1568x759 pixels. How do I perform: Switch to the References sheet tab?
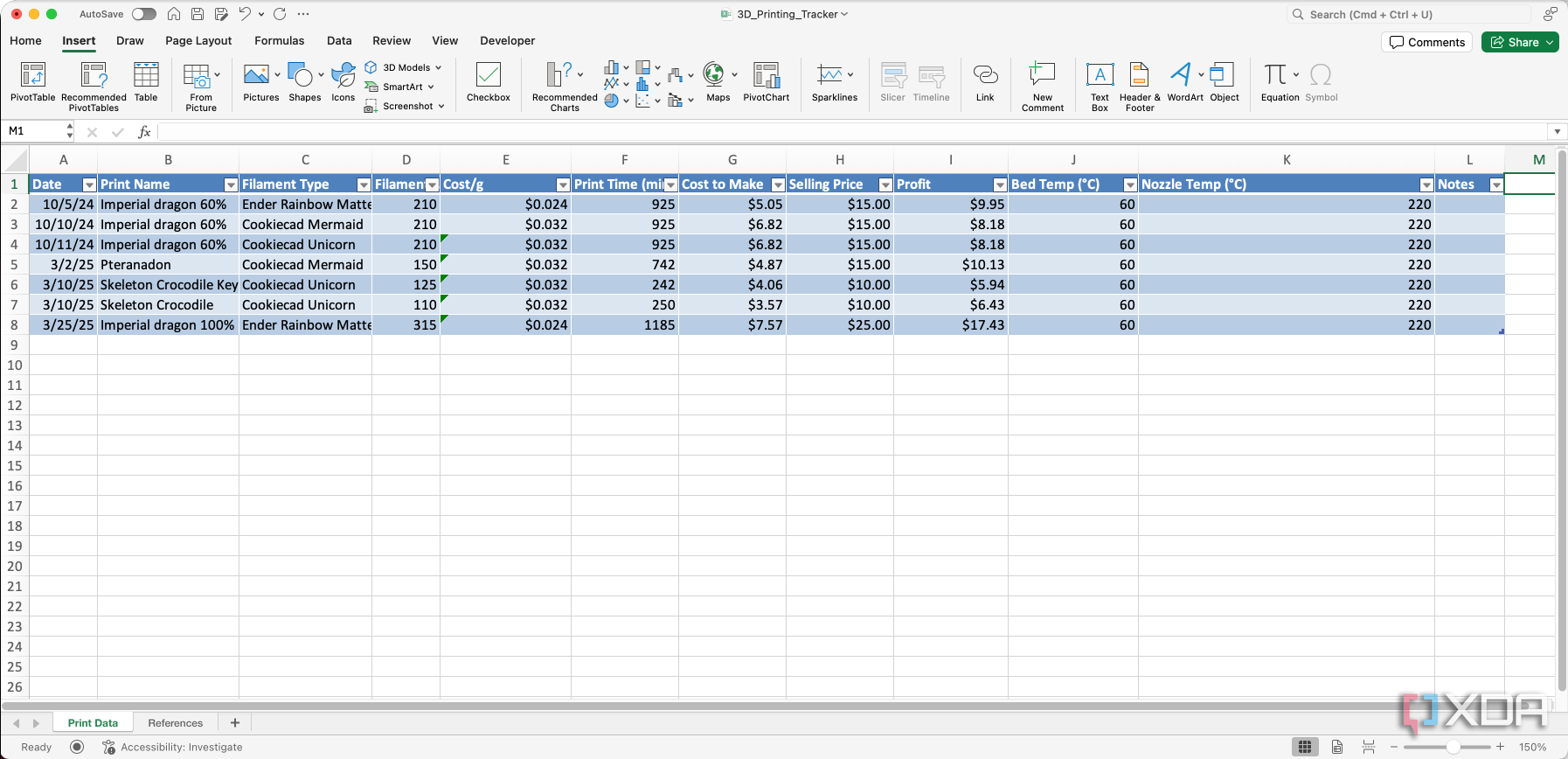click(175, 723)
